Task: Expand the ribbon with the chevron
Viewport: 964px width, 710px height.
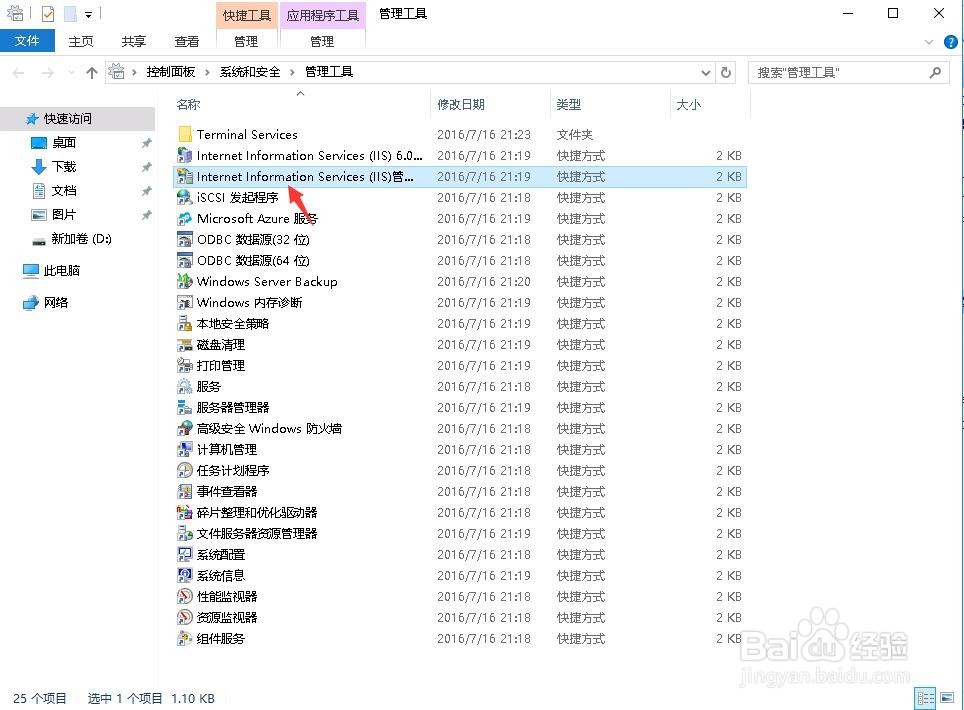Action: click(928, 42)
